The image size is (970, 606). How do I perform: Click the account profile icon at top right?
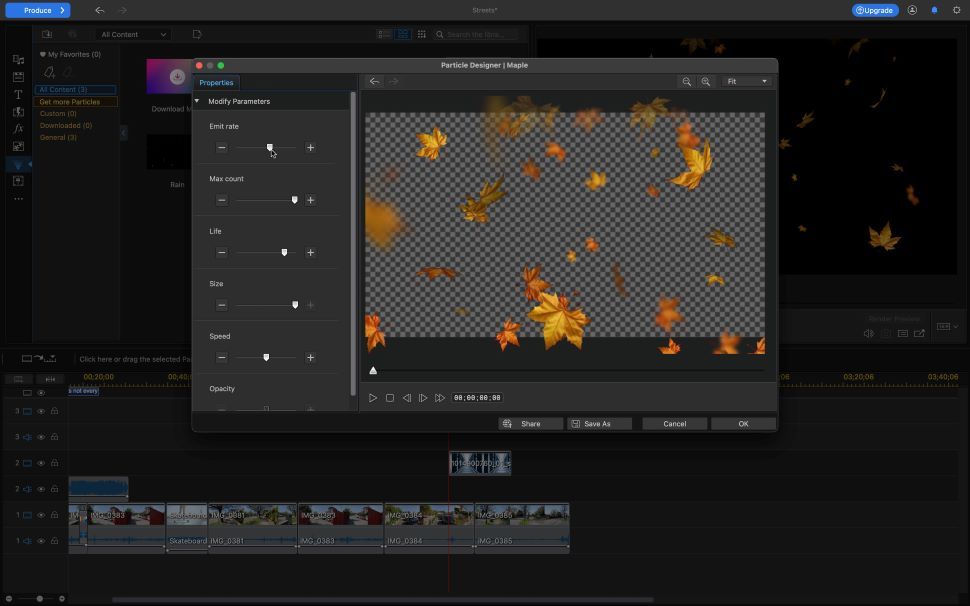click(912, 10)
